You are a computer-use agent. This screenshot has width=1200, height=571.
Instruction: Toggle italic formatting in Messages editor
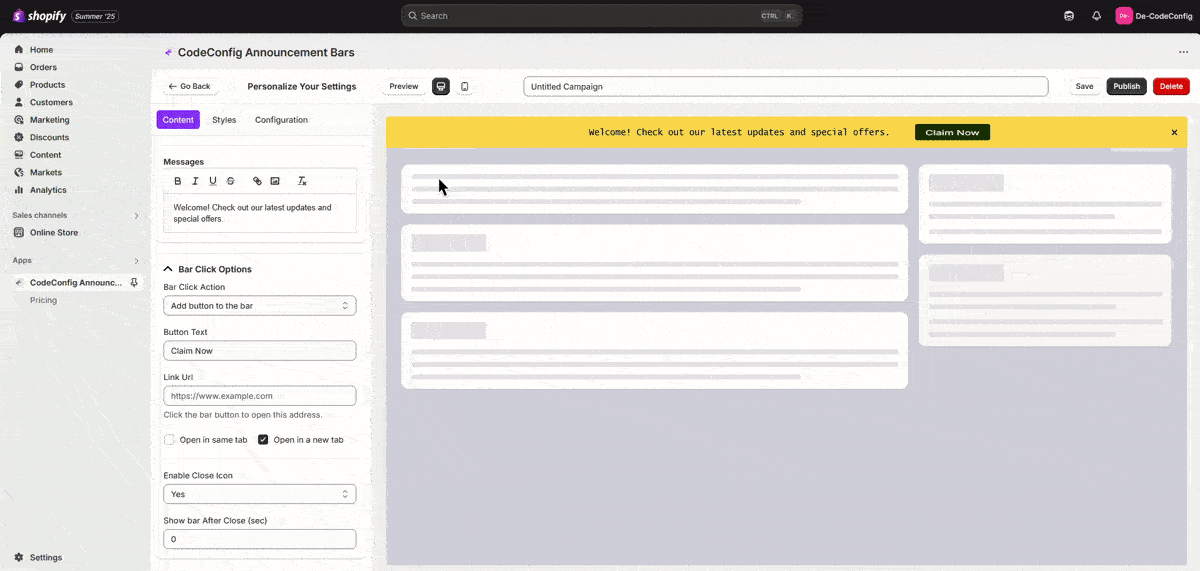coord(195,181)
